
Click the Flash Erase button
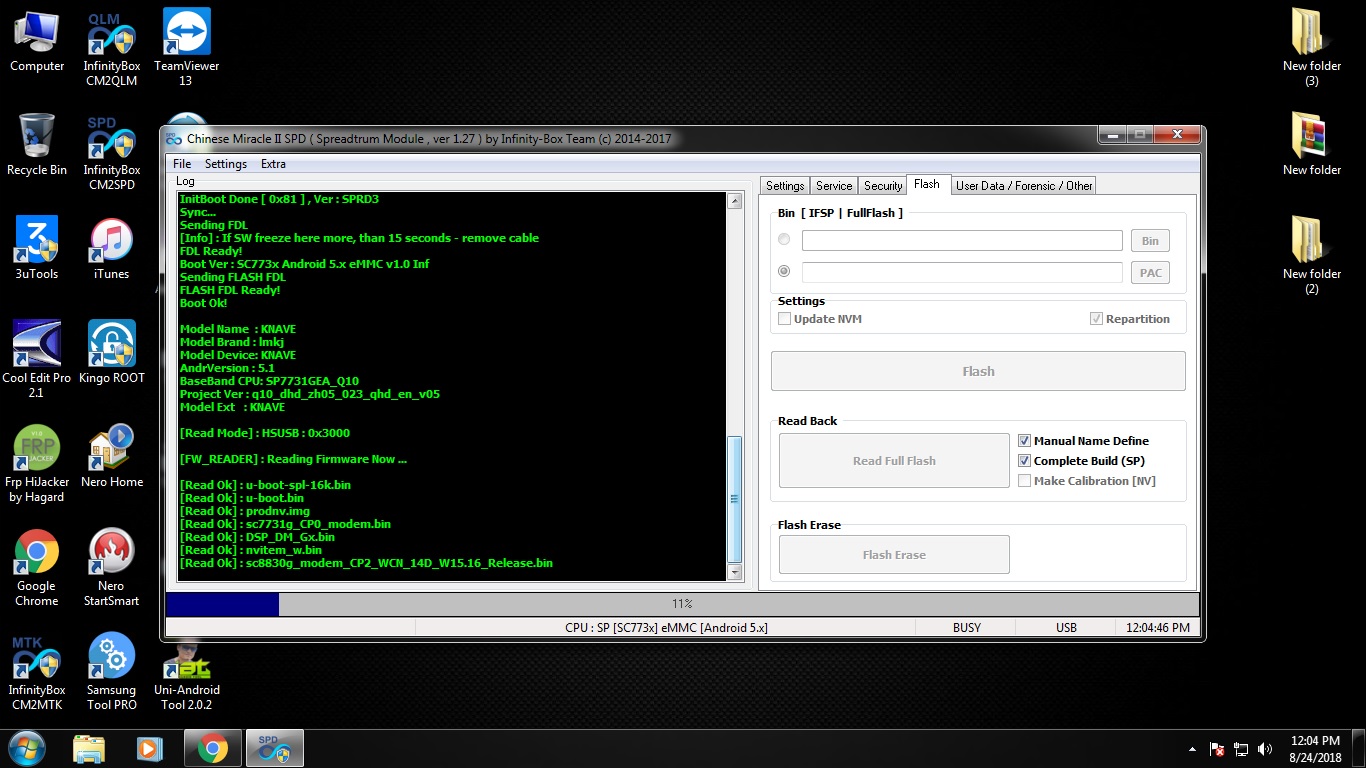click(x=894, y=555)
